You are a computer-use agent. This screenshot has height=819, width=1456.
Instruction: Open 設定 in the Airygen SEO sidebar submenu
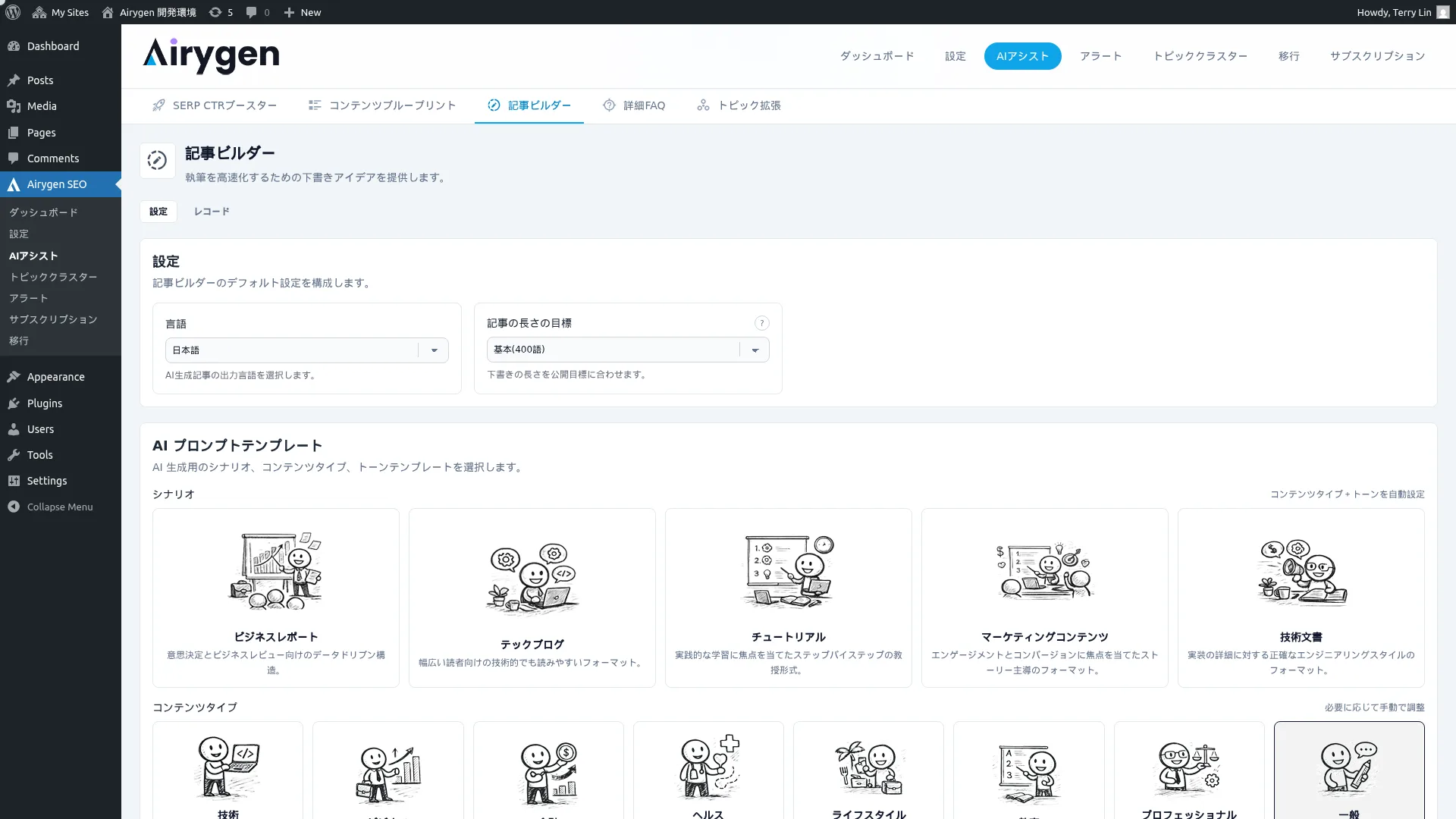tap(19, 234)
